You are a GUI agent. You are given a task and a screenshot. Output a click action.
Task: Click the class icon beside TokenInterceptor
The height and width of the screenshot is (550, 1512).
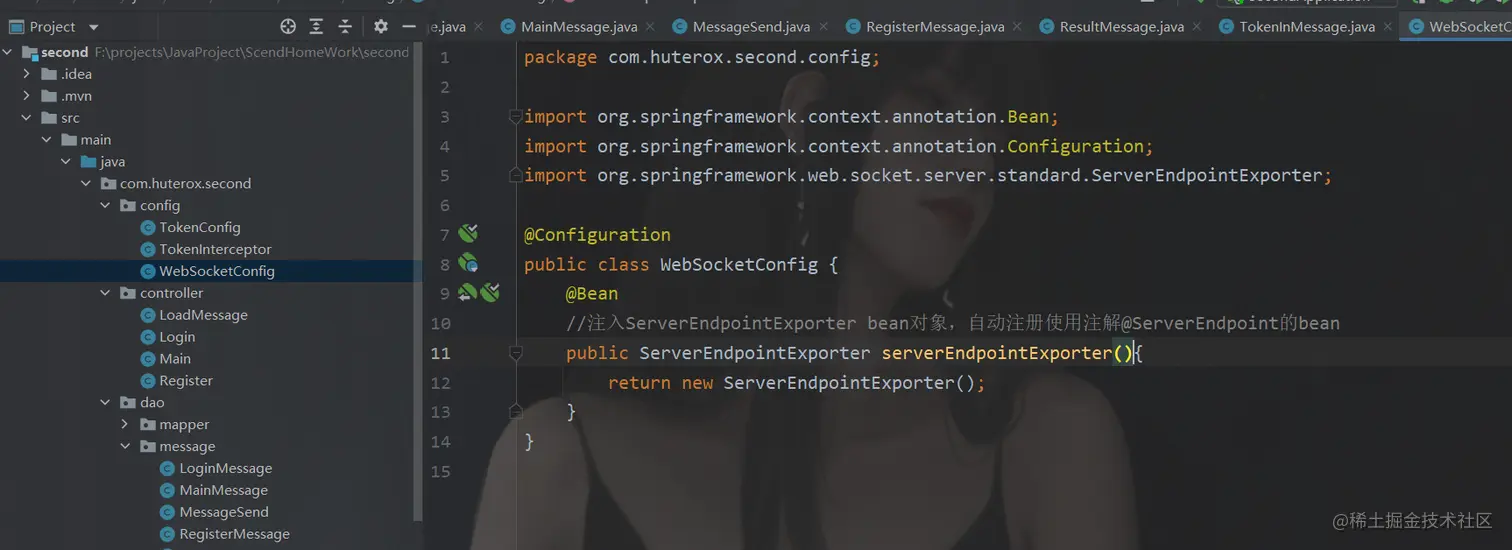coord(148,250)
